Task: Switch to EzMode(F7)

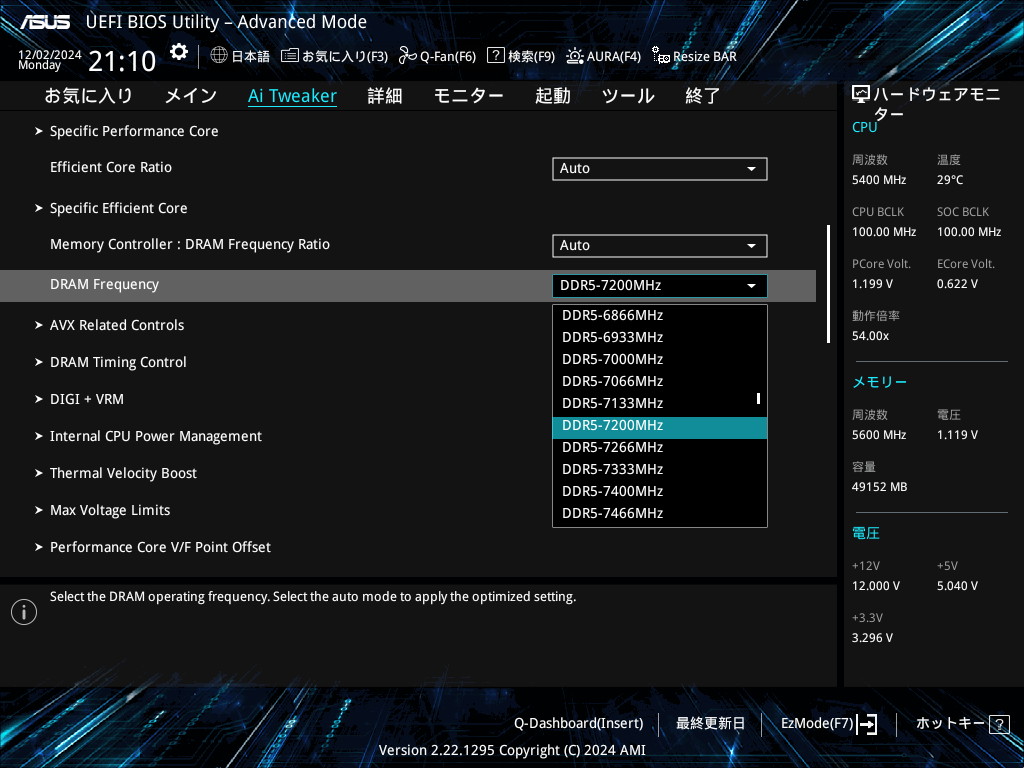Action: coord(817,724)
